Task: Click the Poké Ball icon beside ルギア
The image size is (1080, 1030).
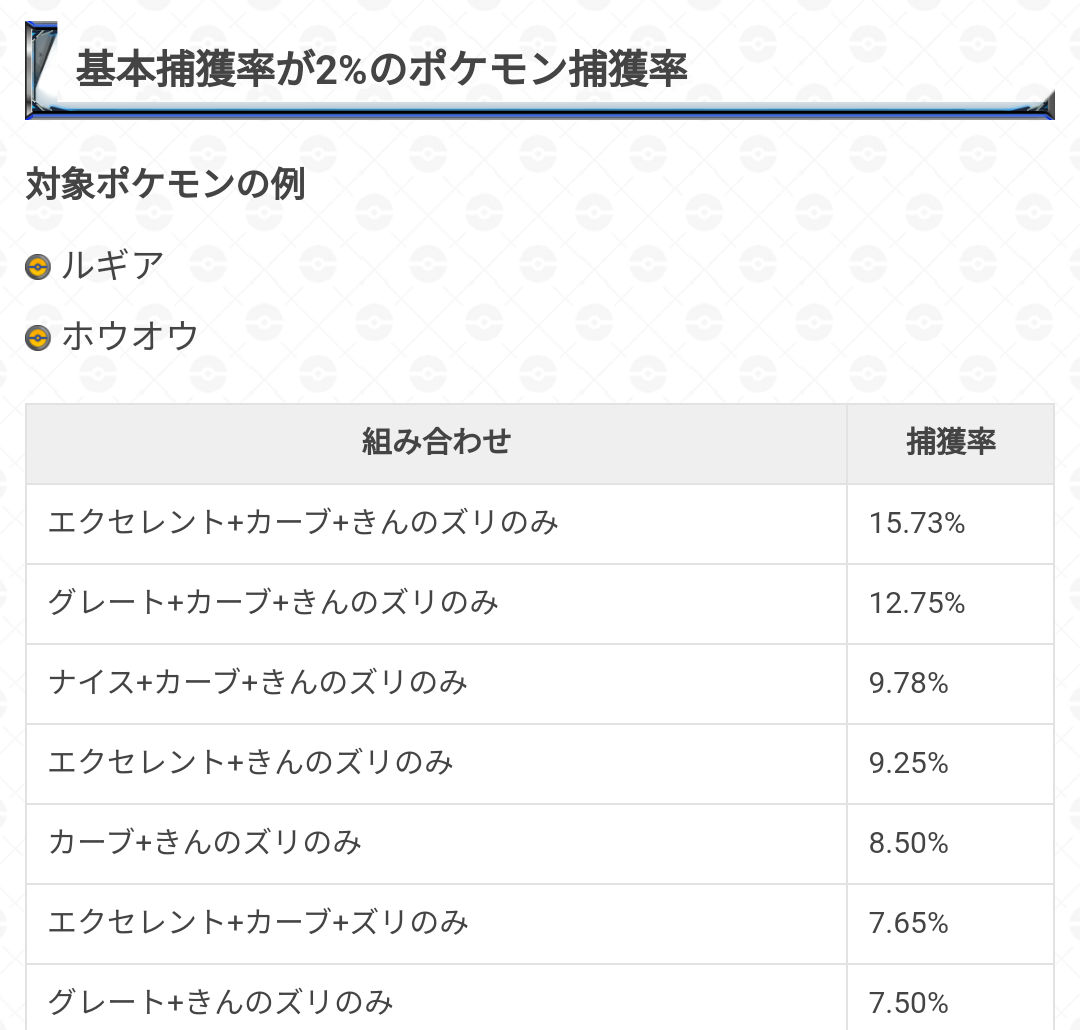Action: tap(38, 267)
